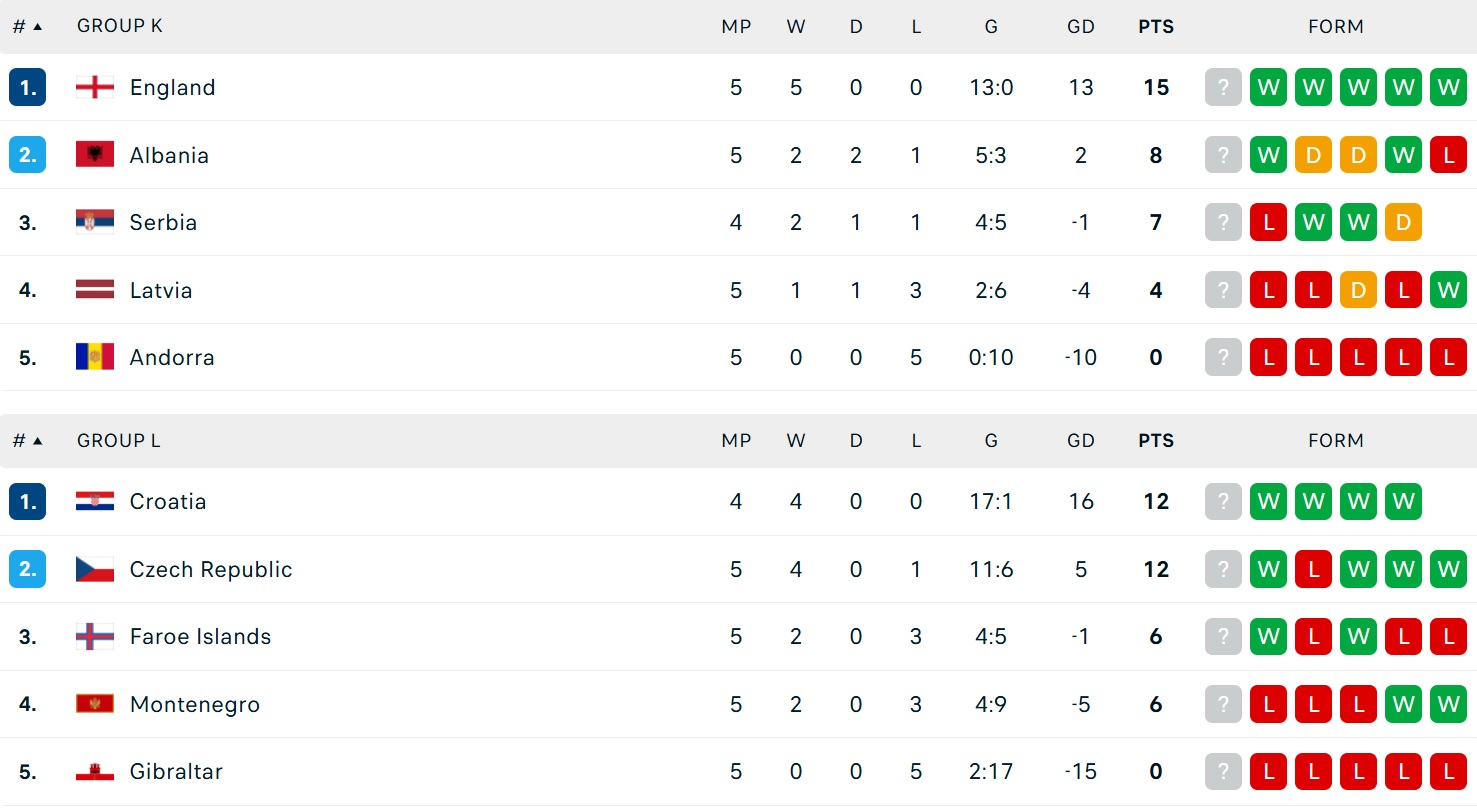
Task: Click the Faroe Islands flag icon
Action: [x=95, y=636]
